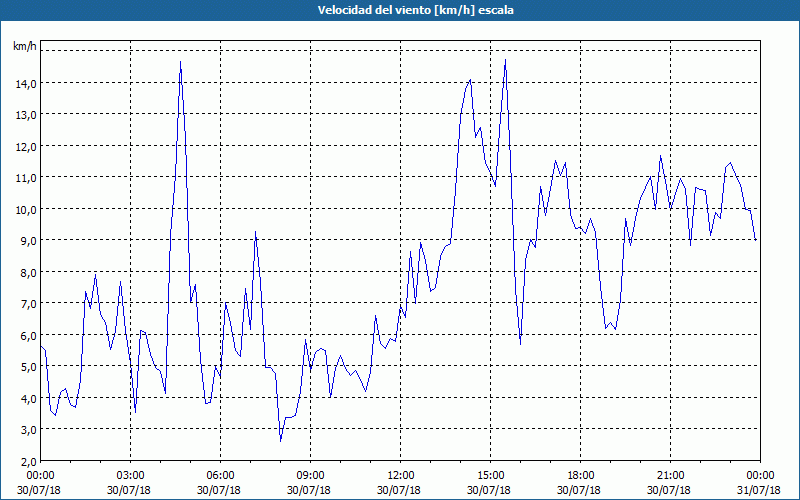
Task: Click the wind speed spike between 03:00 and 06:00
Action: [x=181, y=62]
